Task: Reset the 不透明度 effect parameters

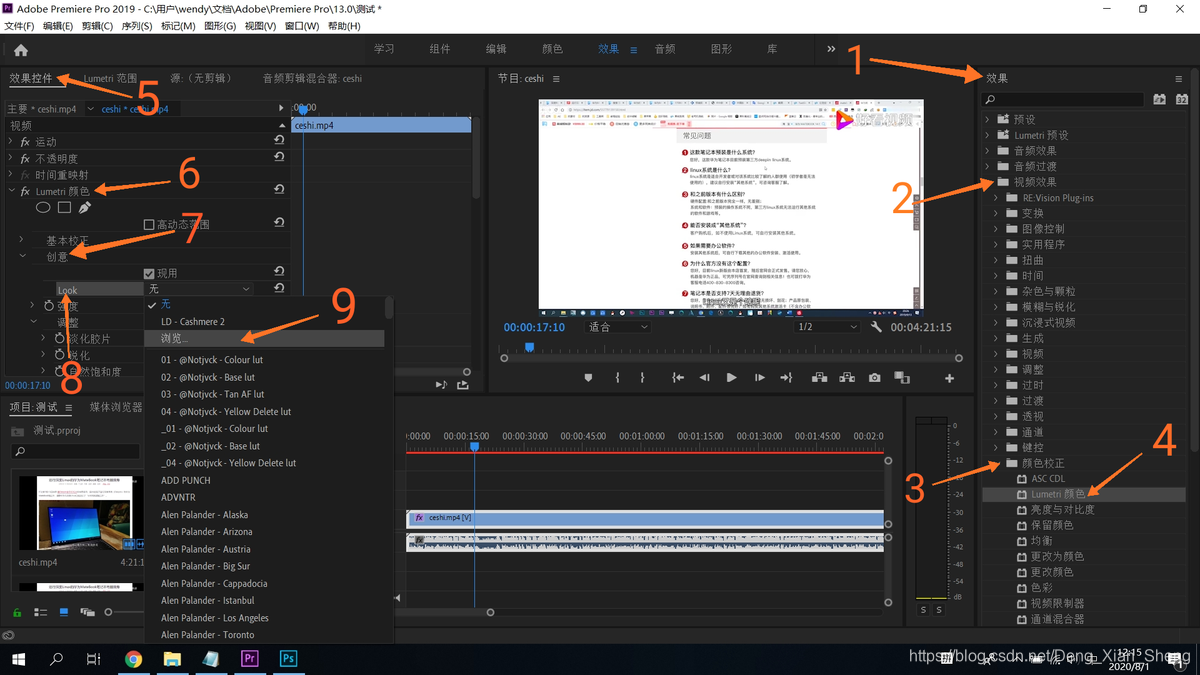Action: [x=280, y=158]
